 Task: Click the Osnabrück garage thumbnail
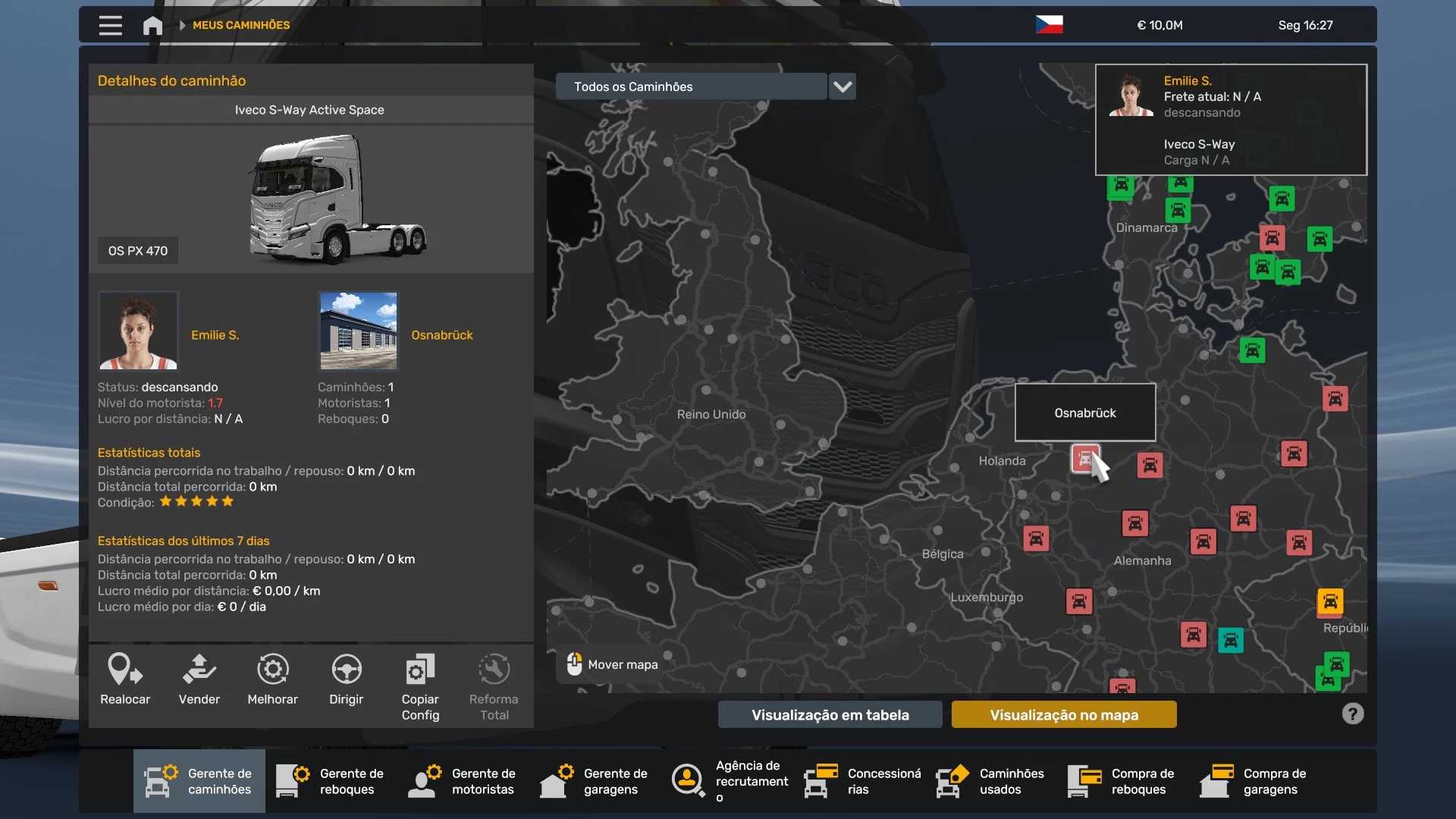pyautogui.click(x=358, y=331)
